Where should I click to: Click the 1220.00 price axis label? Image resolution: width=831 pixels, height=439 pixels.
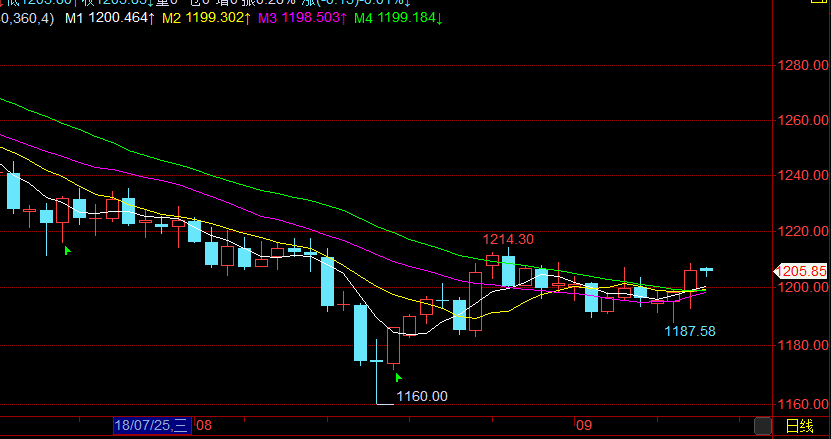coord(803,231)
